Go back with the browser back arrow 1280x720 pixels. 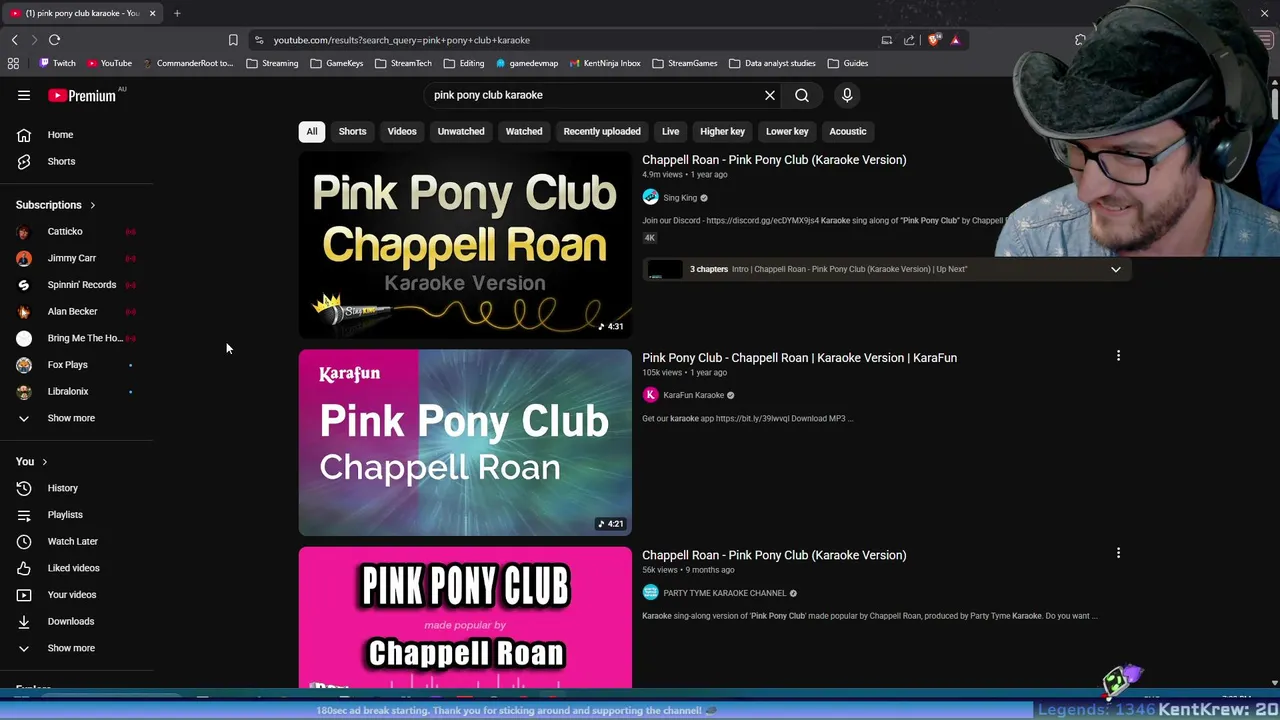(14, 40)
